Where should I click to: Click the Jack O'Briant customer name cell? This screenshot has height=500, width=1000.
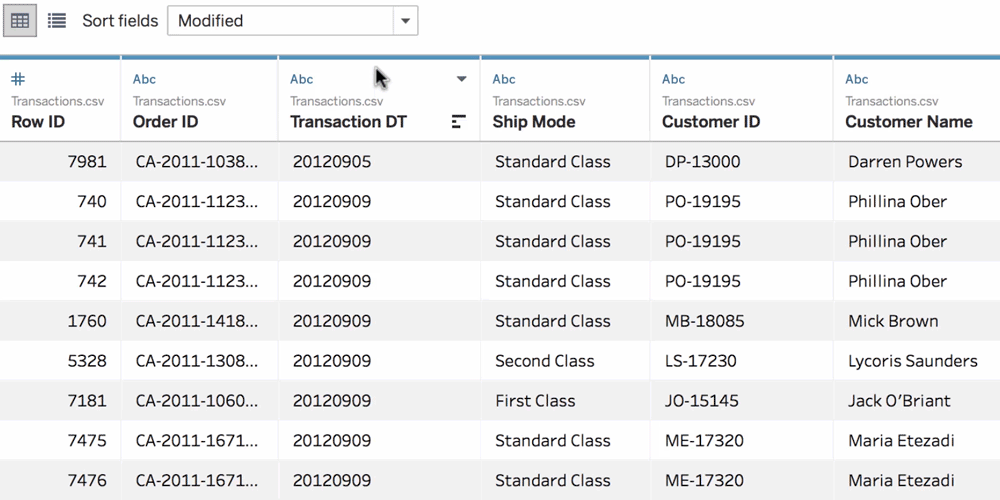click(x=899, y=401)
